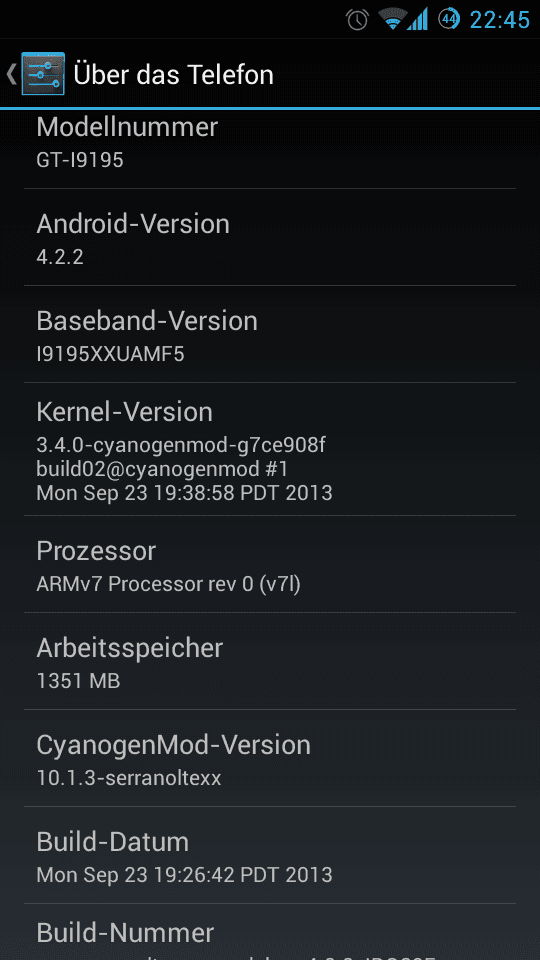
Task: Tap the 10.1.3-serranoltexx version text
Action: coord(129,778)
